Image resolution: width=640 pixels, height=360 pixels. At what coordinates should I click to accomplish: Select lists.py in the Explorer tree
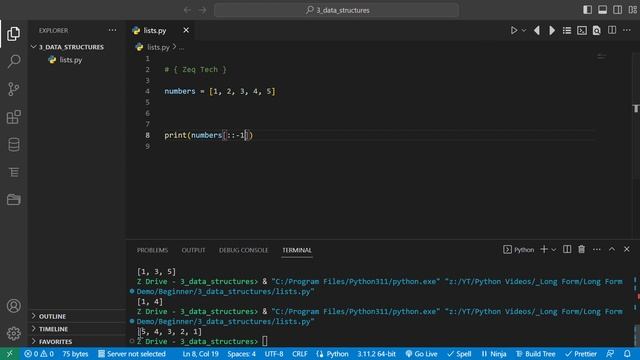point(71,60)
